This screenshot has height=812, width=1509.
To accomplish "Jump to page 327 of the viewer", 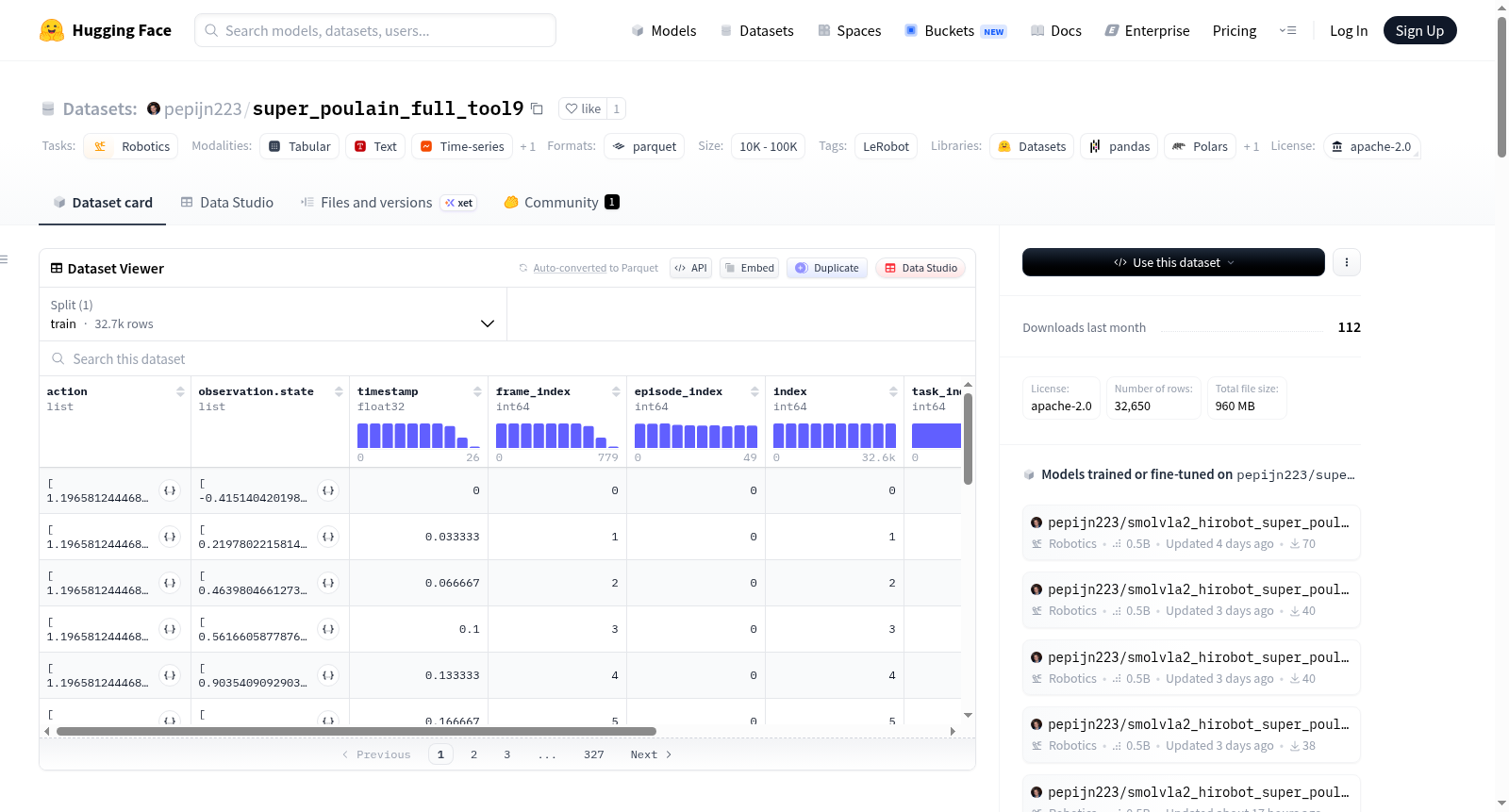I will (x=594, y=754).
